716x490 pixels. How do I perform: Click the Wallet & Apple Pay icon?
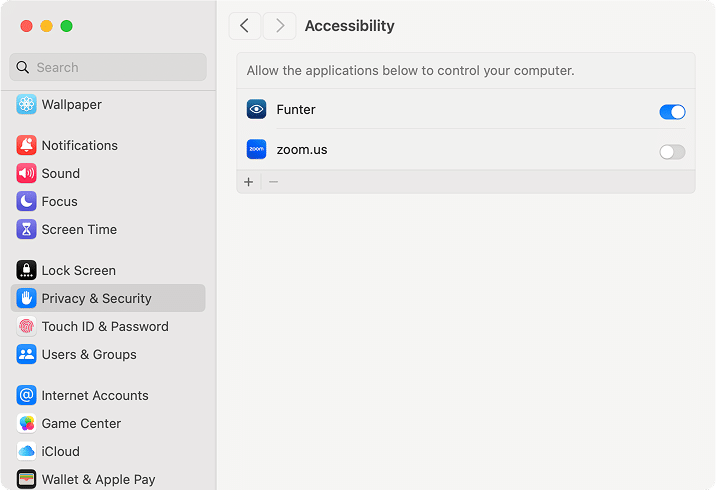coord(26,479)
